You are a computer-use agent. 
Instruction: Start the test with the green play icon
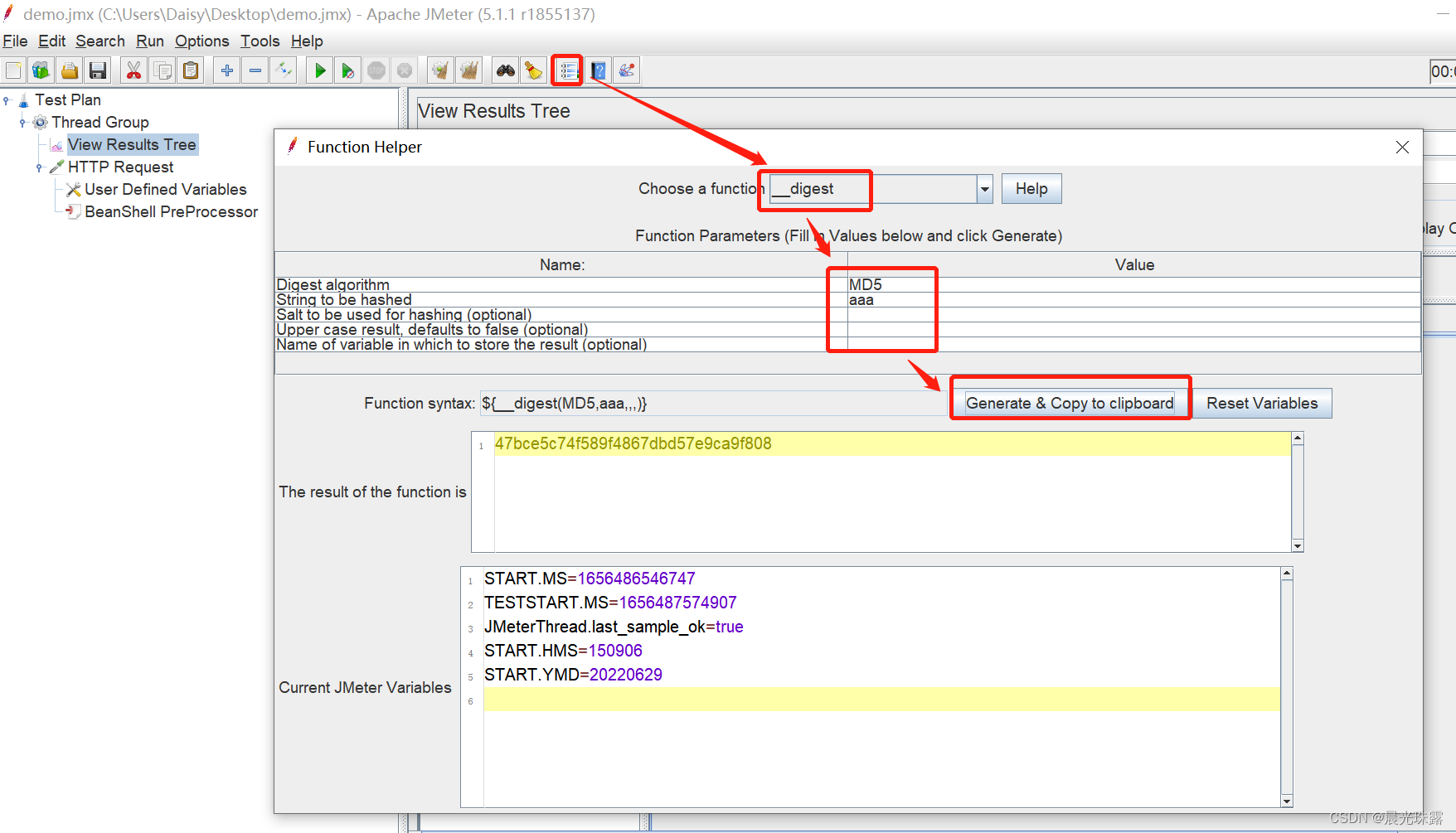click(x=318, y=70)
